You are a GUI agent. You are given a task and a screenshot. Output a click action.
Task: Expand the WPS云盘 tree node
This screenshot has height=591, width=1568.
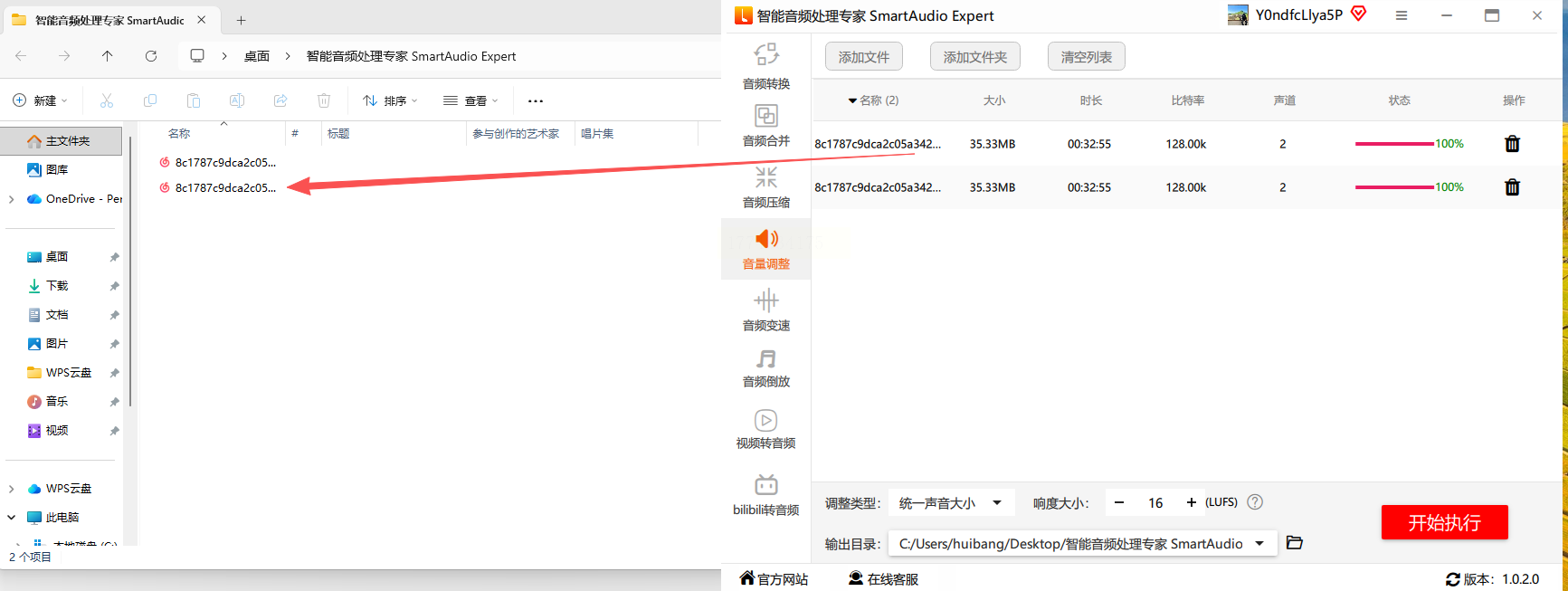coord(11,489)
